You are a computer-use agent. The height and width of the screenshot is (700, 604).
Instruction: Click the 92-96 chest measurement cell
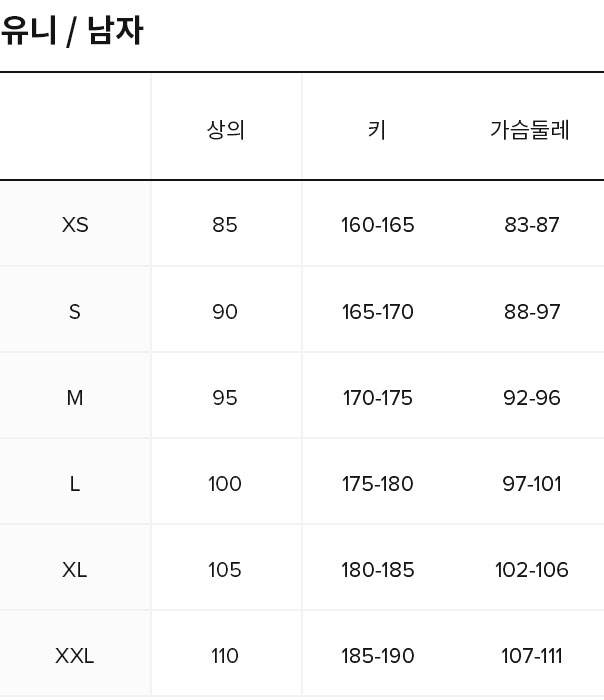(532, 398)
